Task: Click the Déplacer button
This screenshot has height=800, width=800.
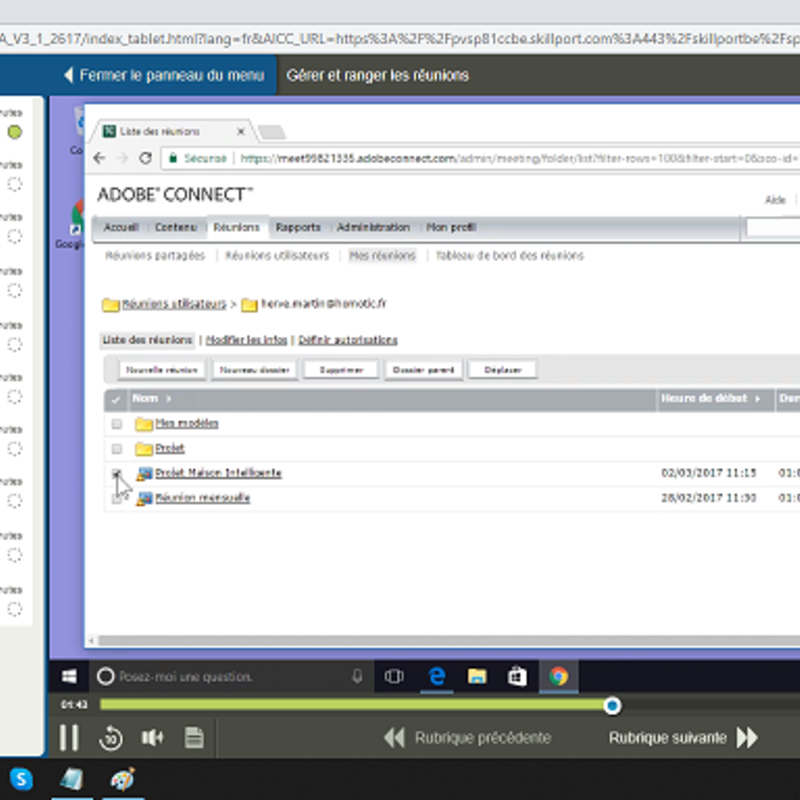Action: click(x=503, y=370)
